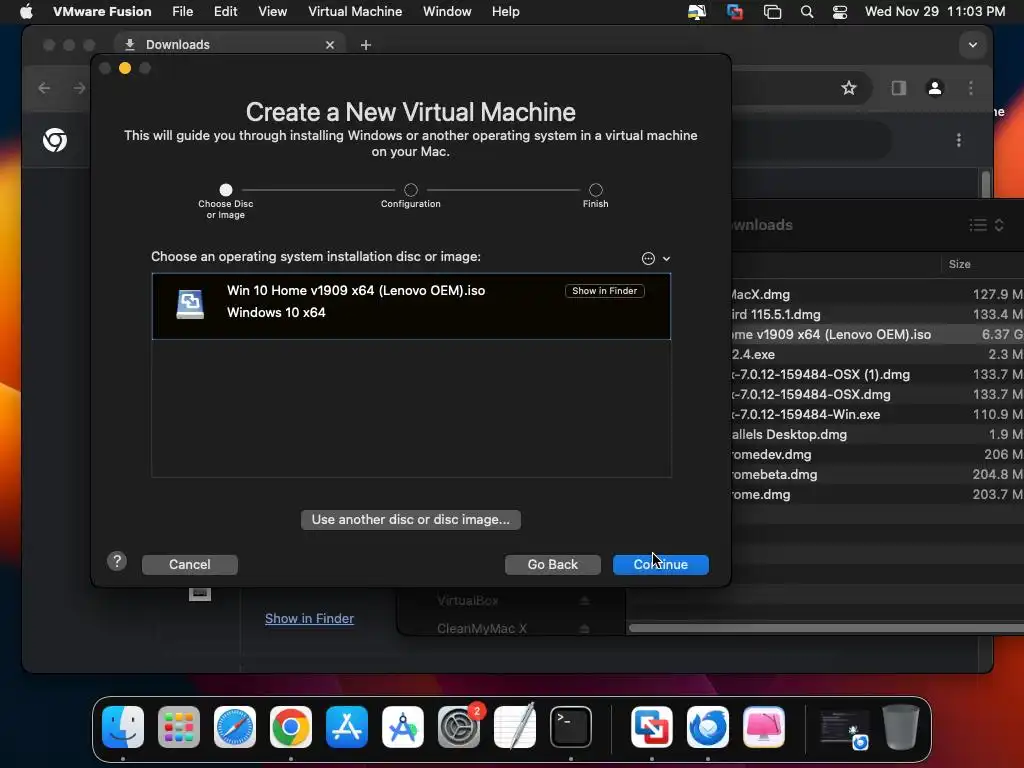The image size is (1024, 768).
Task: Click Show in Finder link in Chrome downloads
Action: click(x=310, y=618)
